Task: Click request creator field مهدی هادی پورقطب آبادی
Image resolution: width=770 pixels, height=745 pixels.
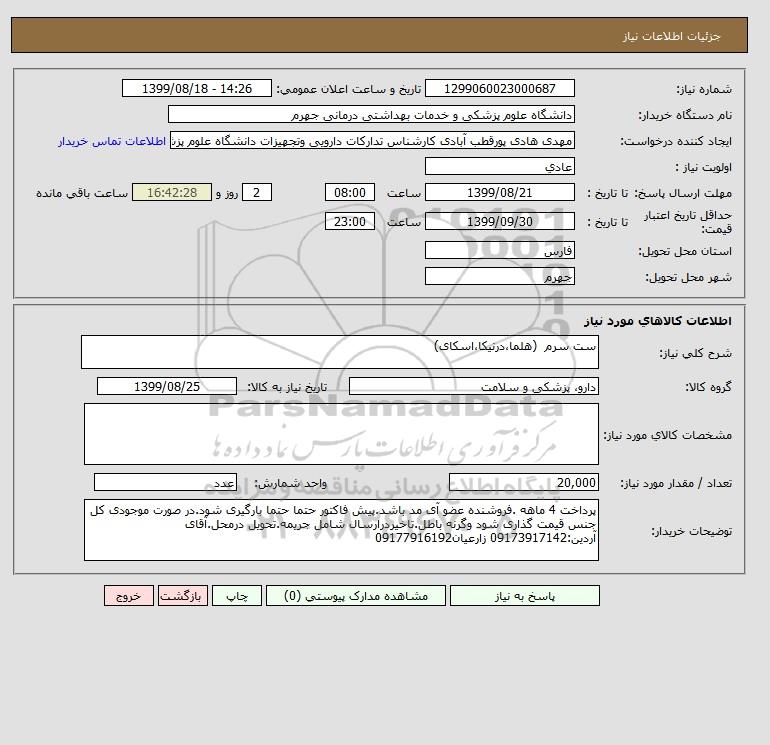Action: pyautogui.click(x=372, y=140)
